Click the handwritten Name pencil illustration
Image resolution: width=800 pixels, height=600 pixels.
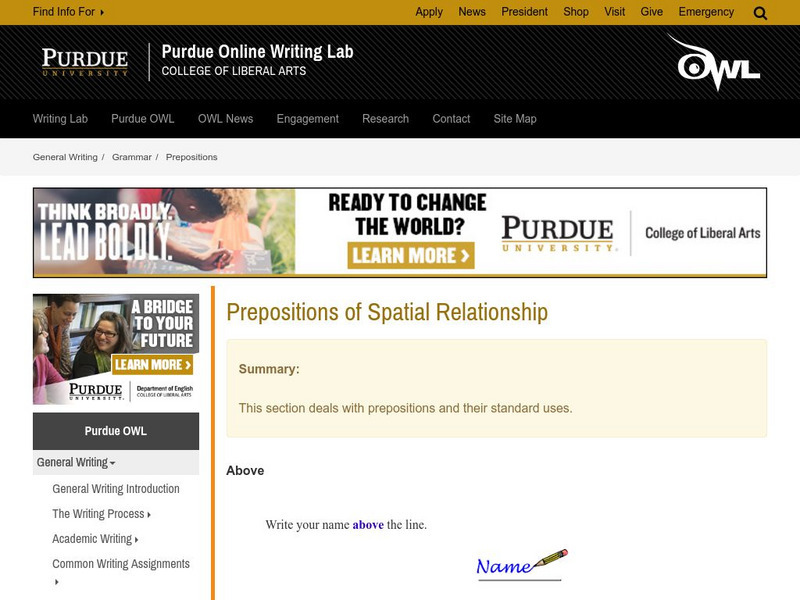[521, 564]
